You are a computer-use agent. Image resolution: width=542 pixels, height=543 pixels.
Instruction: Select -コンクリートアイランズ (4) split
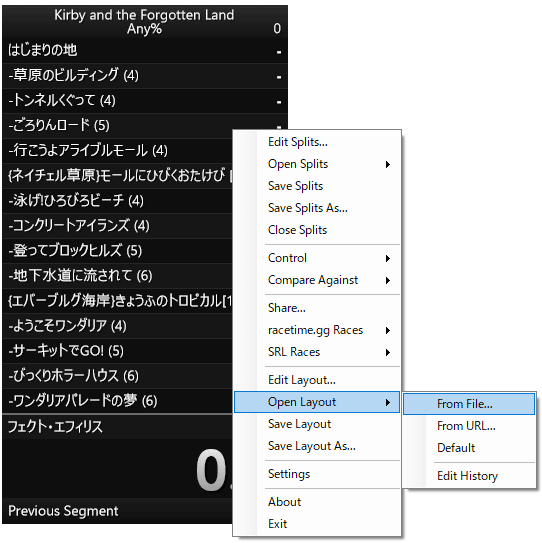point(117,225)
